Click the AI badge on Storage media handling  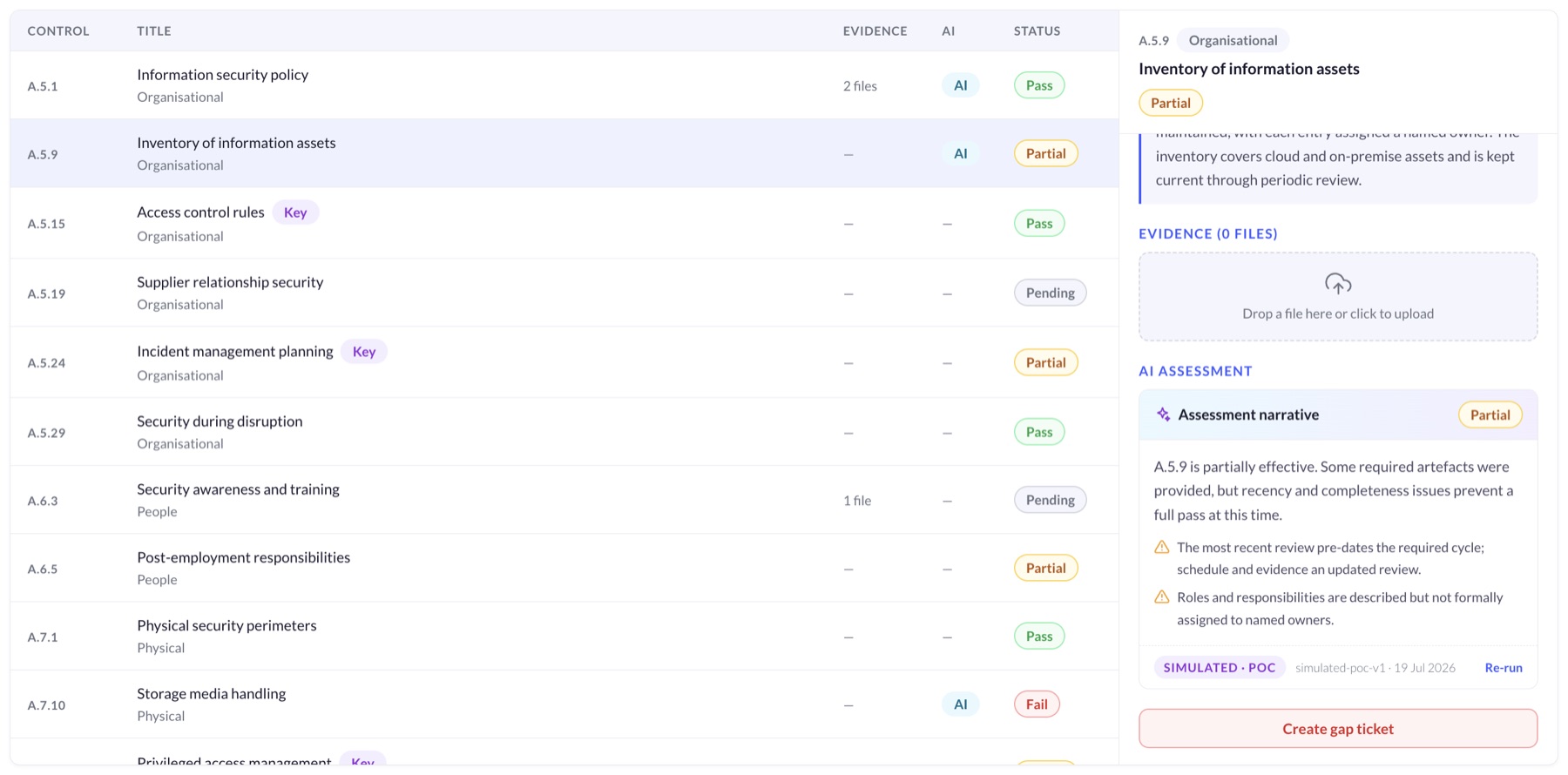point(961,704)
